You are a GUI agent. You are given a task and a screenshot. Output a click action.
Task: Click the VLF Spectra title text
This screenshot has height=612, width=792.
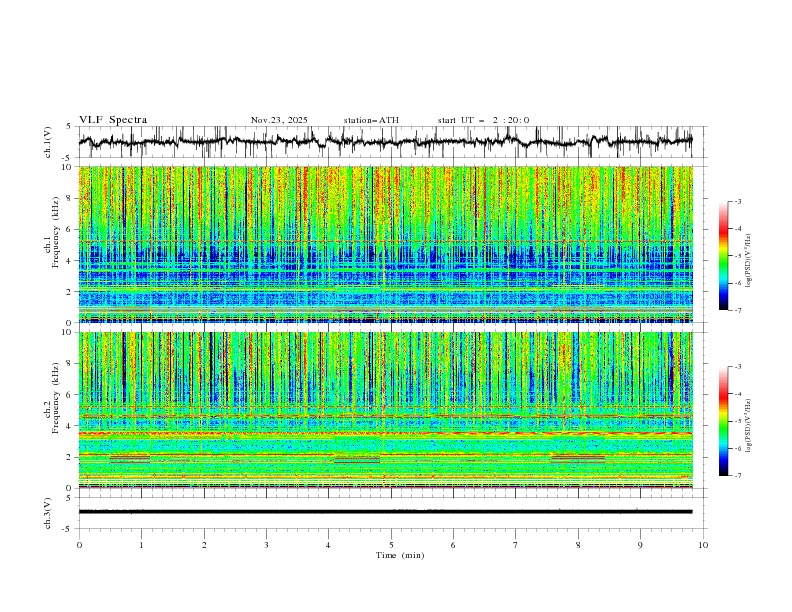[113, 120]
